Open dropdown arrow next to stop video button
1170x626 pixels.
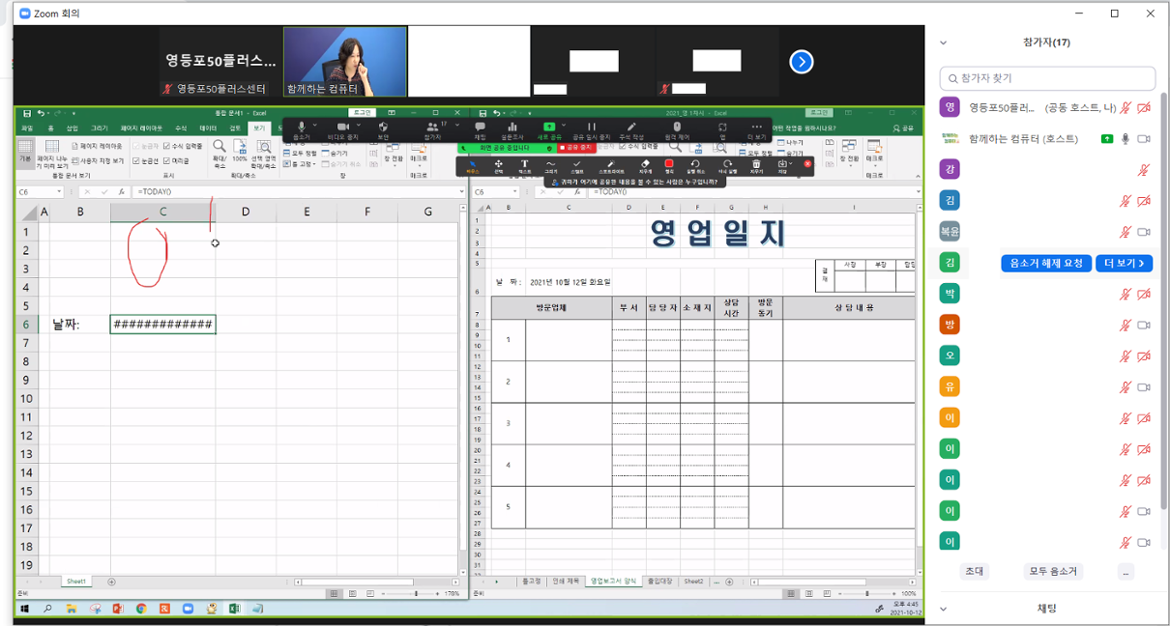[x=358, y=125]
